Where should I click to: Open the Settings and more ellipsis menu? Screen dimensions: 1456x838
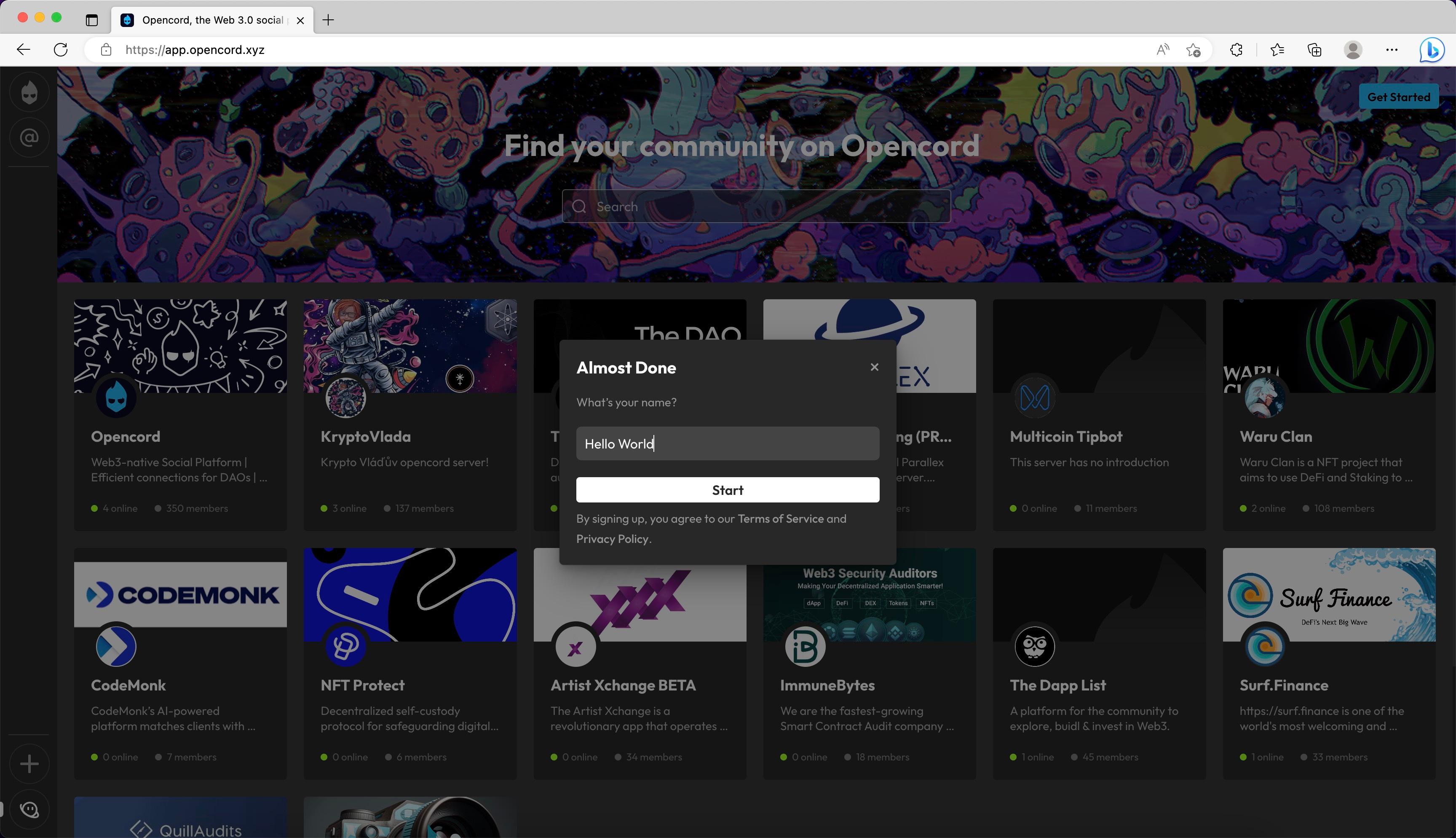(1392, 49)
